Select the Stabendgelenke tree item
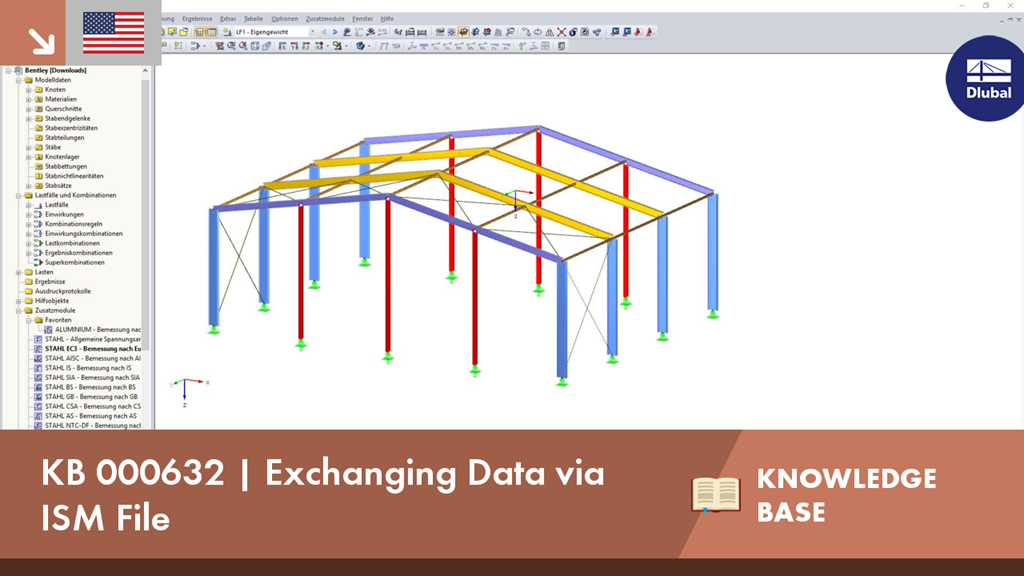Screen dimensions: 1024x576 [67, 119]
